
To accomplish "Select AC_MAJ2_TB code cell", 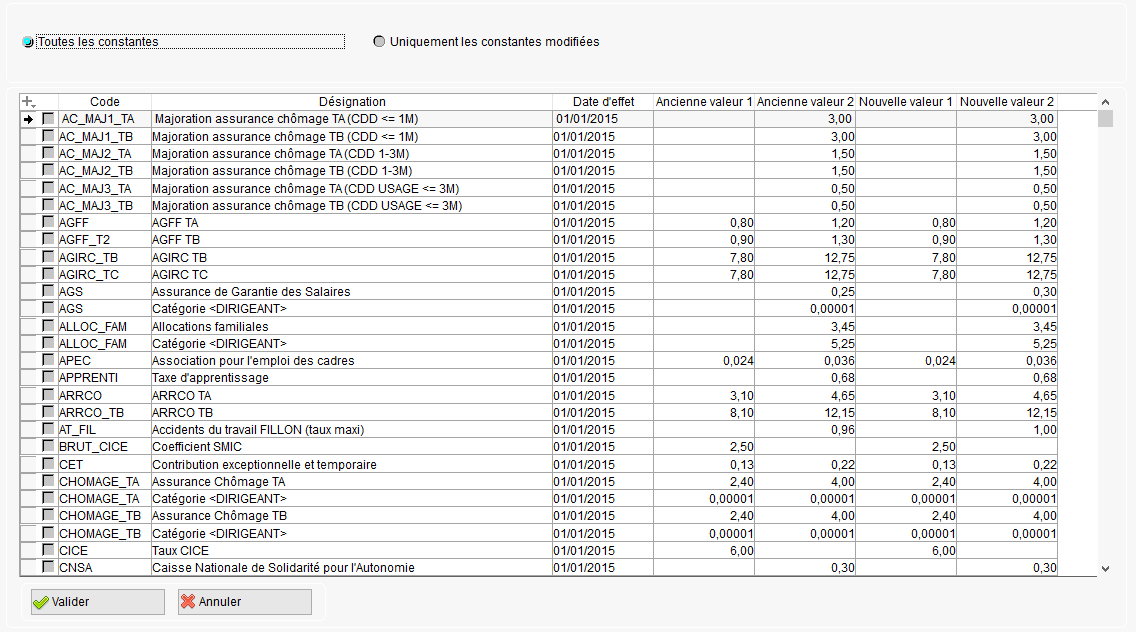I will point(104,170).
